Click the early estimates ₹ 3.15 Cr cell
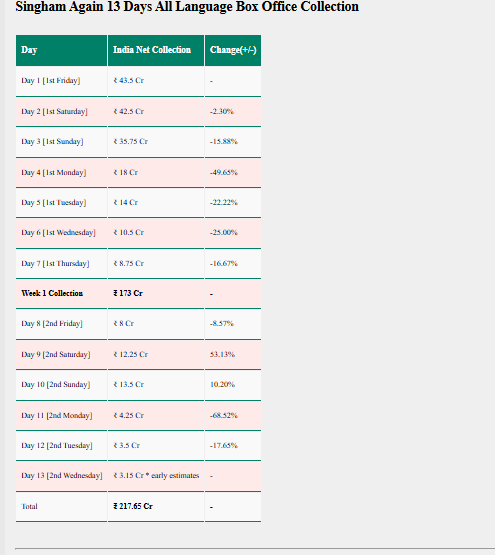 (156, 476)
